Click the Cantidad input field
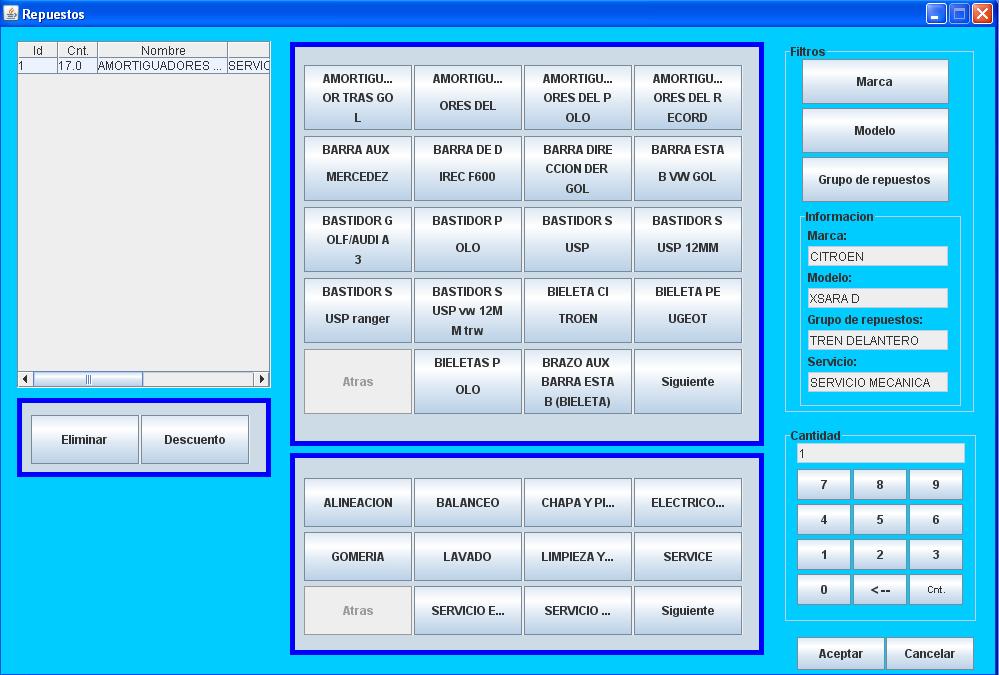Image resolution: width=999 pixels, height=675 pixels. point(880,454)
